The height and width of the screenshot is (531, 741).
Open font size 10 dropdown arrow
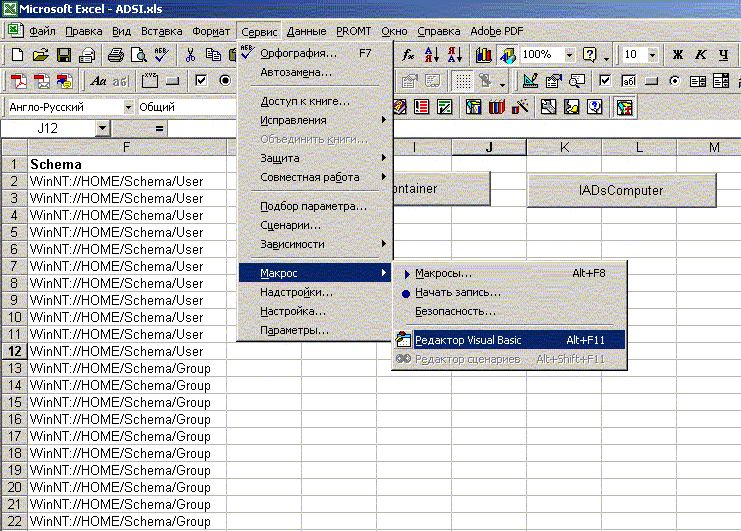click(652, 55)
